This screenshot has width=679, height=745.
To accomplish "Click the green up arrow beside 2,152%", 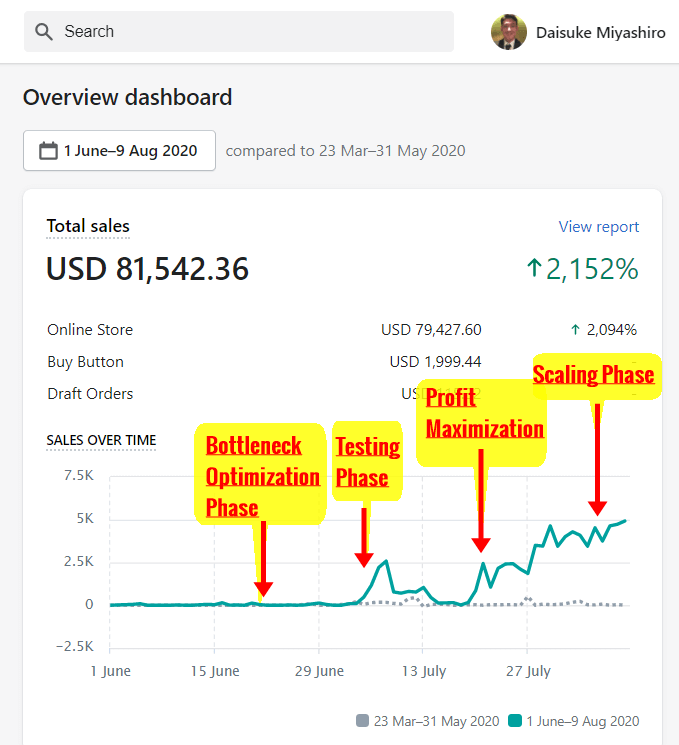I will pyautogui.click(x=533, y=268).
